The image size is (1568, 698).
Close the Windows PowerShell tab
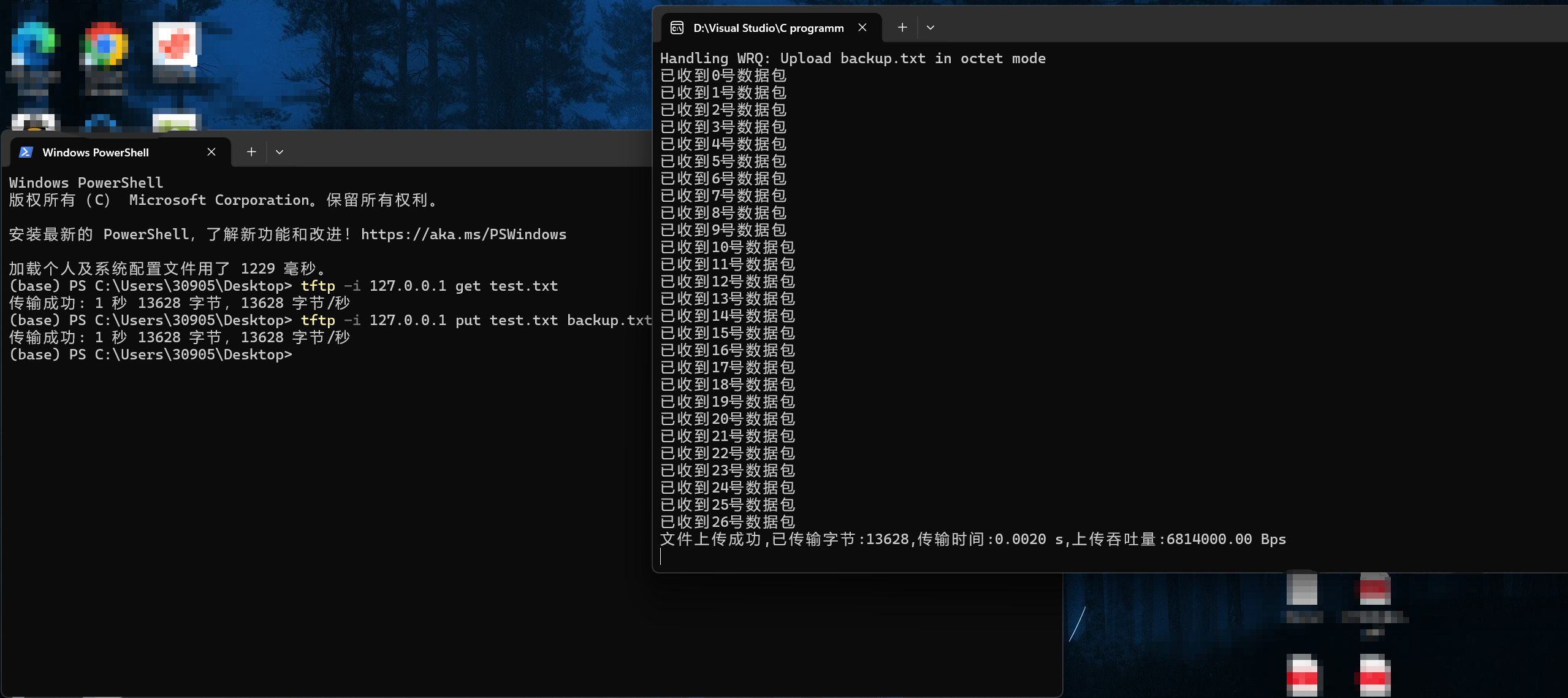click(211, 152)
